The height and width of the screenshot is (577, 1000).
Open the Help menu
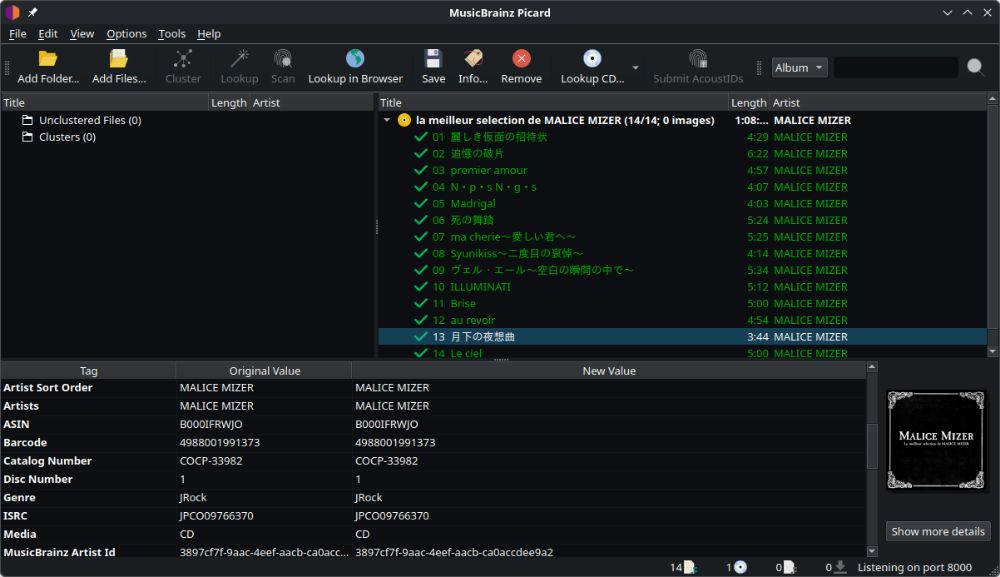point(209,34)
